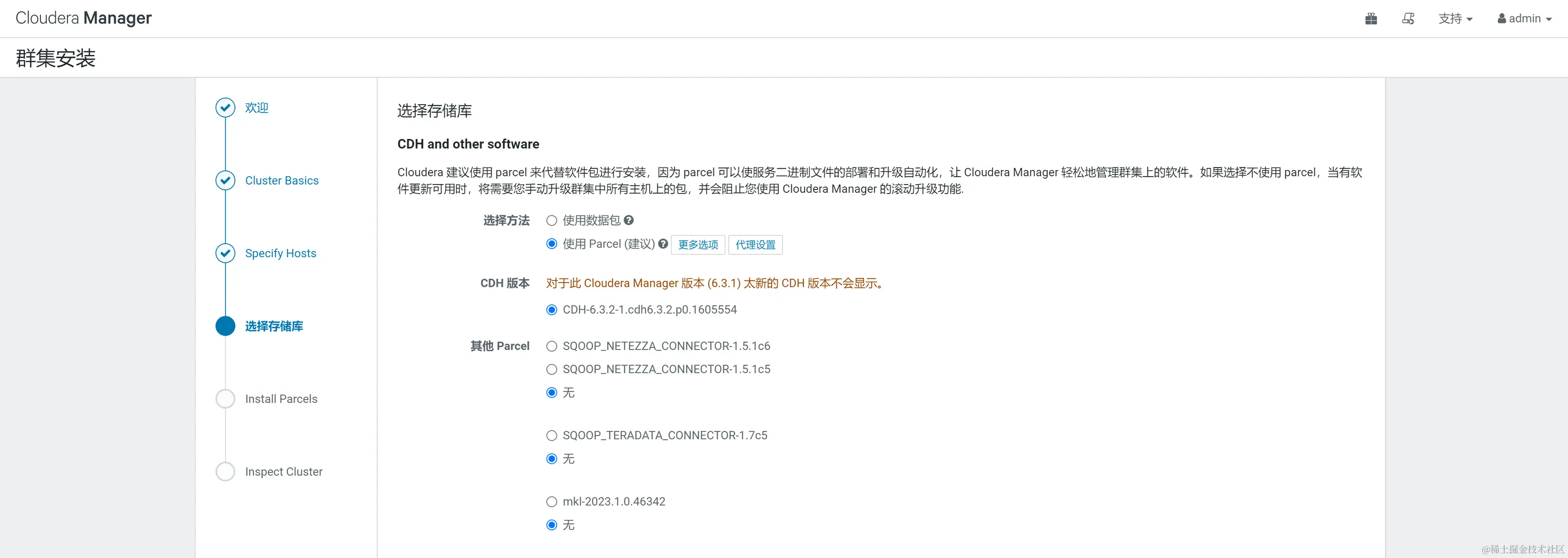This screenshot has height=558, width=1568.
Task: Click the Specify Hosts step checkmark circle
Action: (225, 253)
